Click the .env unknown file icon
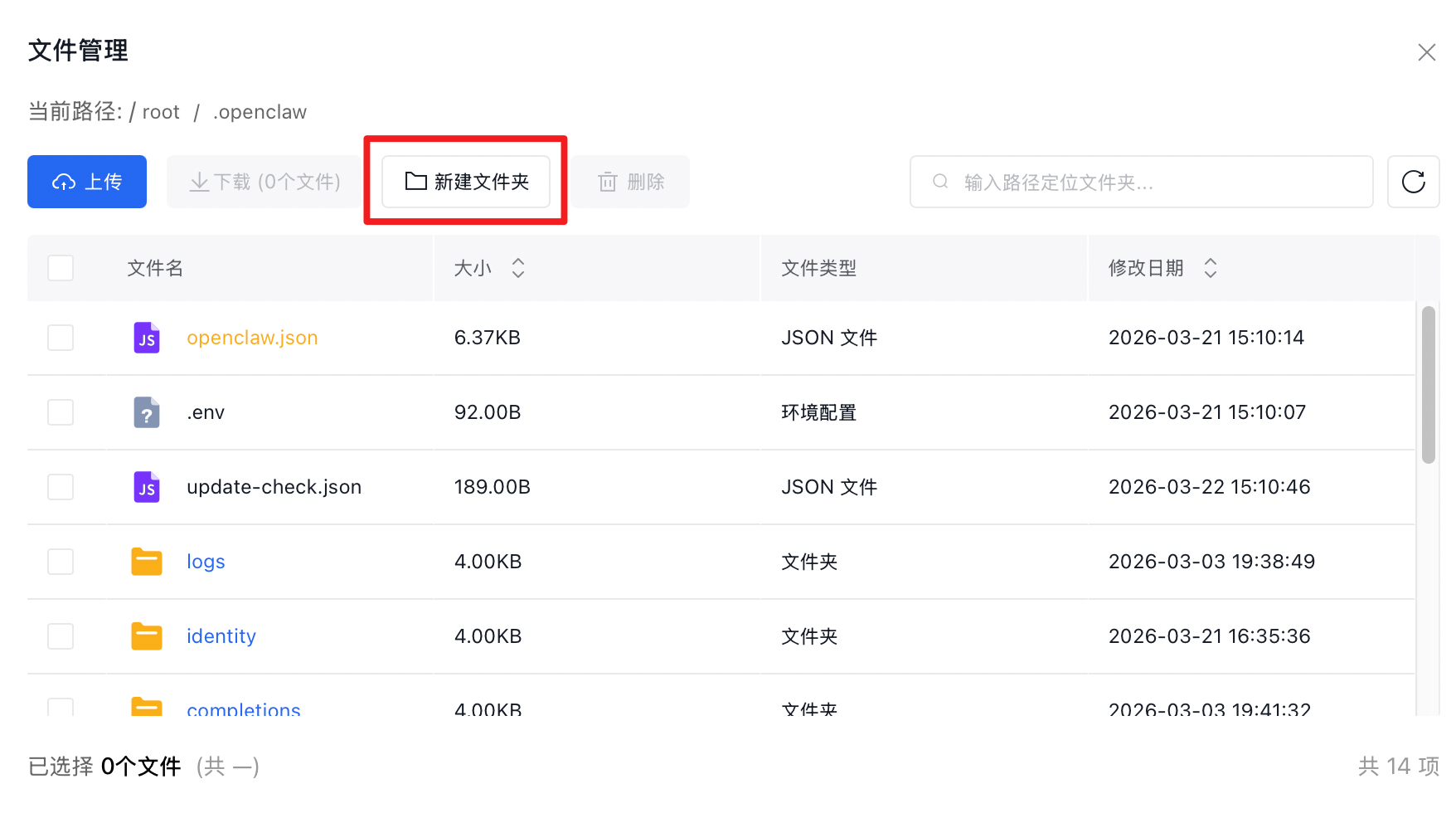1456x818 pixels. (147, 412)
